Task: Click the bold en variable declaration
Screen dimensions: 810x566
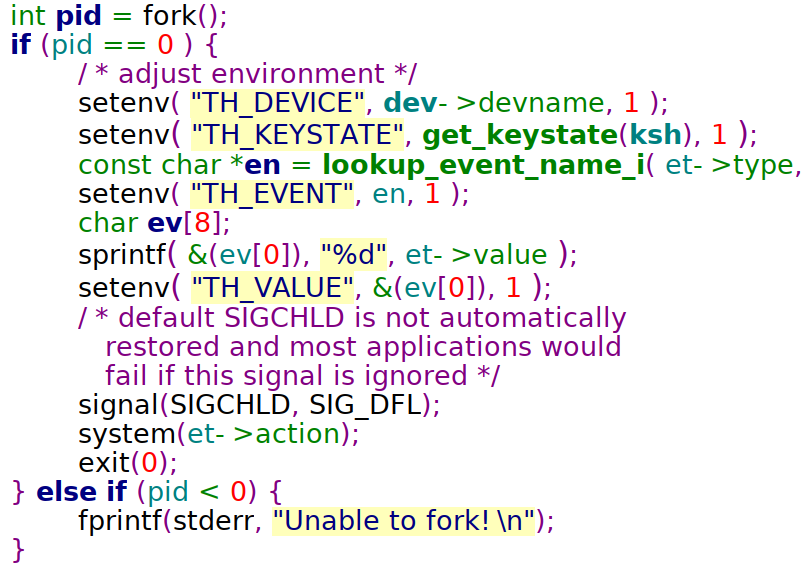Action: pyautogui.click(x=262, y=166)
